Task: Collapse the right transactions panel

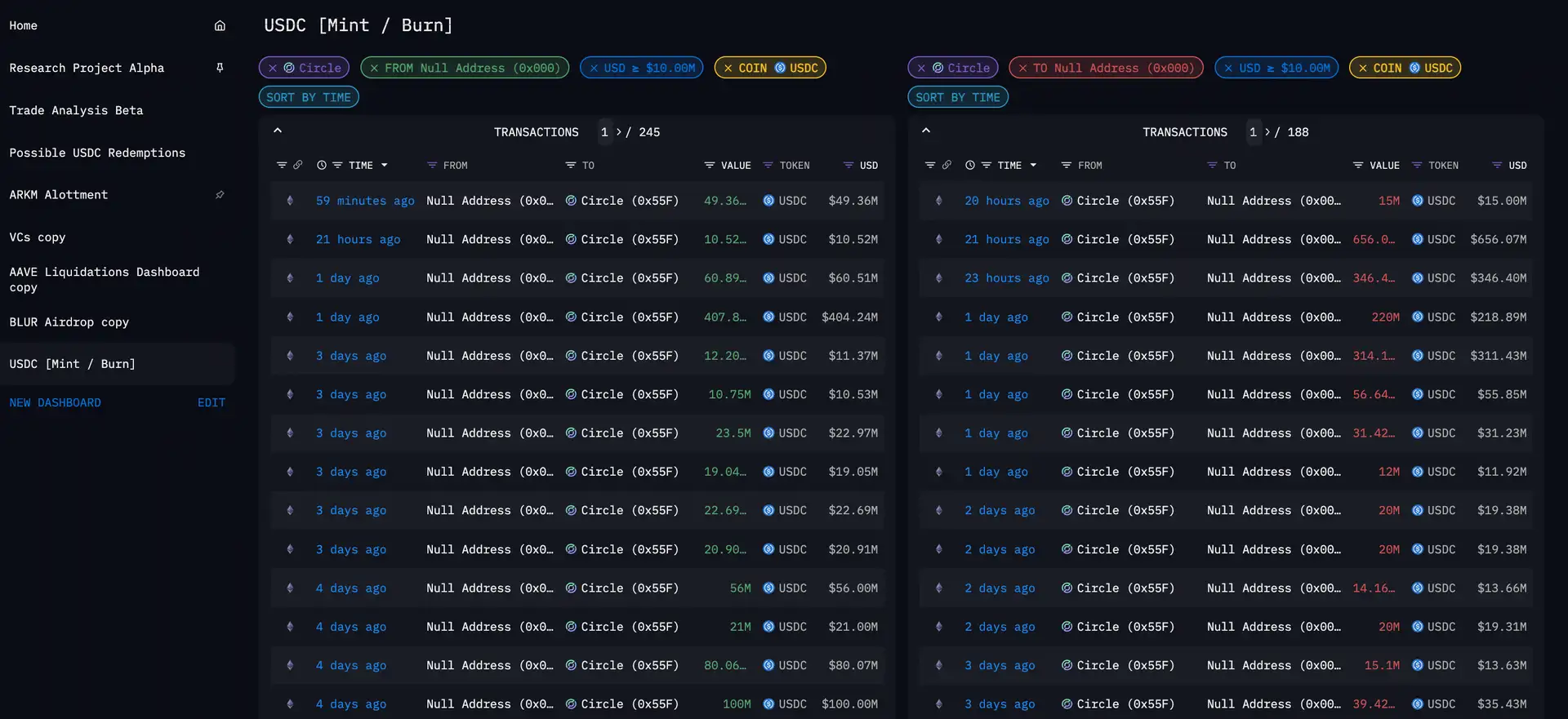Action: (926, 131)
